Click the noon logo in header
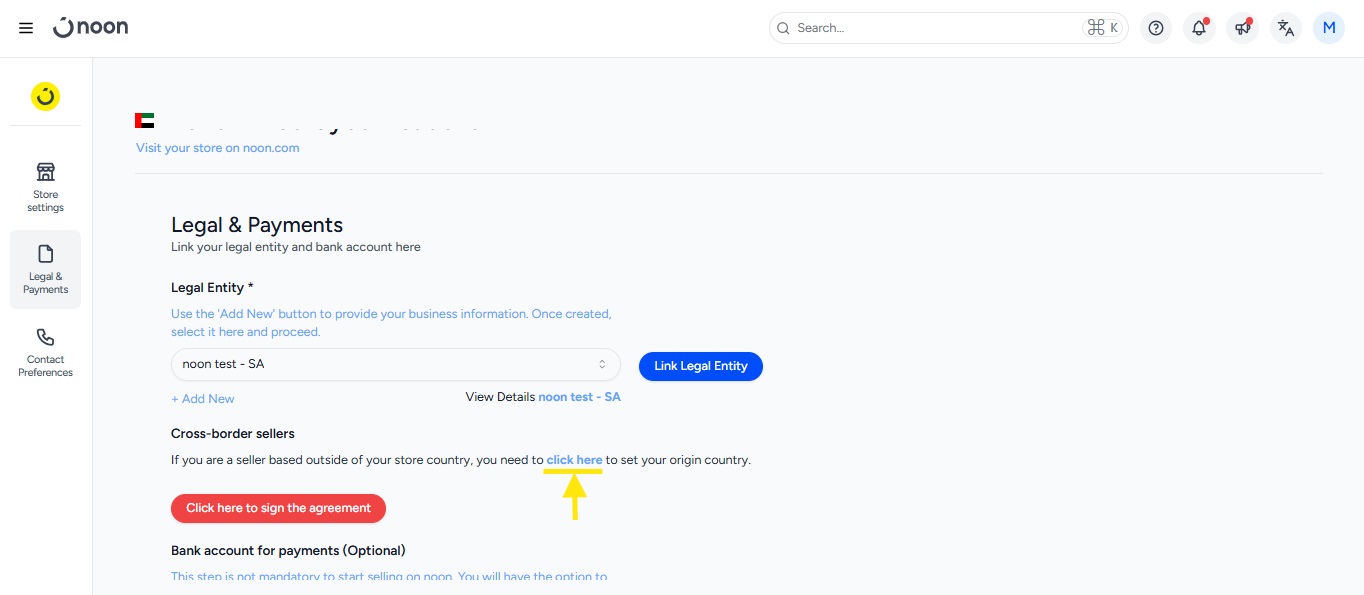 point(91,28)
